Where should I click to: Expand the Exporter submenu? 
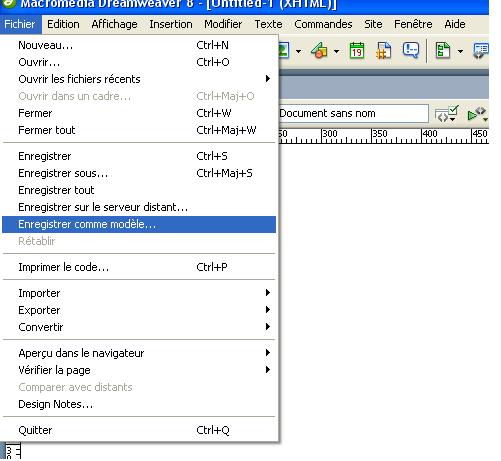point(139,310)
